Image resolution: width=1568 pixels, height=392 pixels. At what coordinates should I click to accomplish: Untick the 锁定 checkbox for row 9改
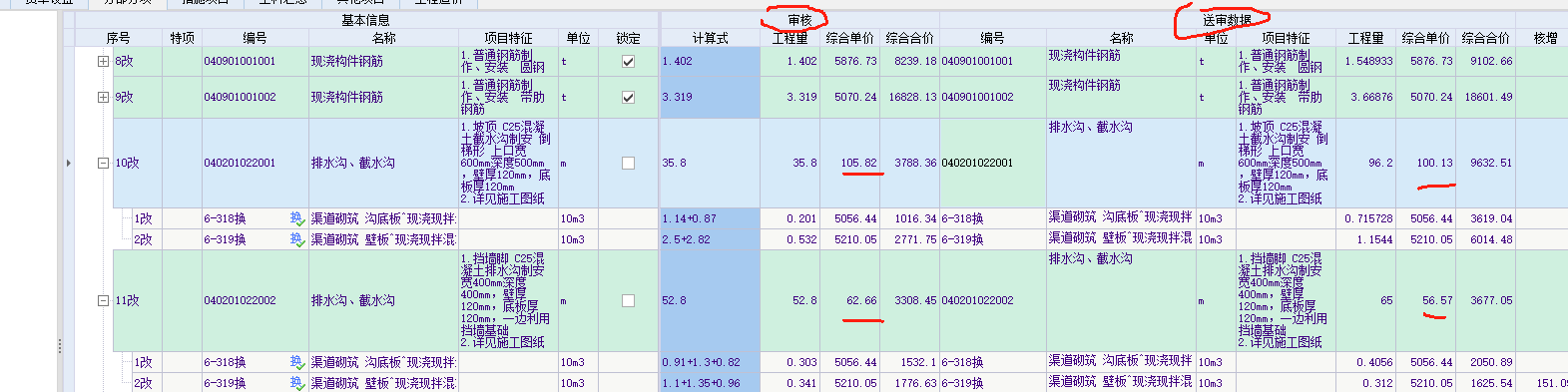tap(628, 97)
